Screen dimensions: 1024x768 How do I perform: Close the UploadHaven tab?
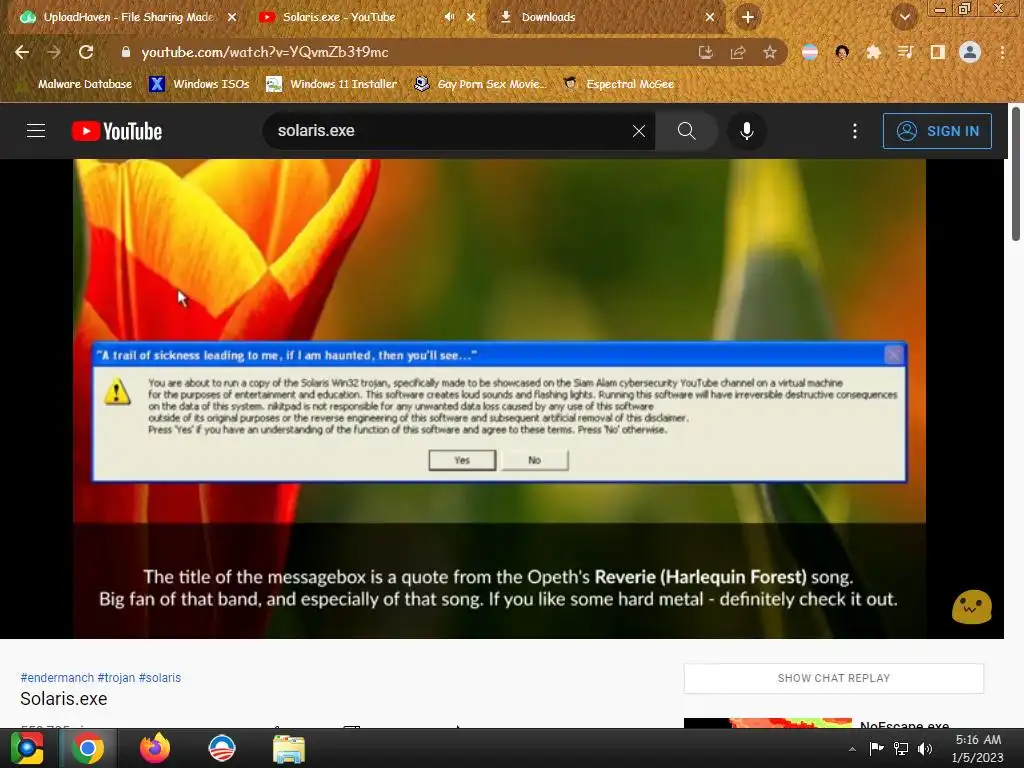click(x=232, y=17)
